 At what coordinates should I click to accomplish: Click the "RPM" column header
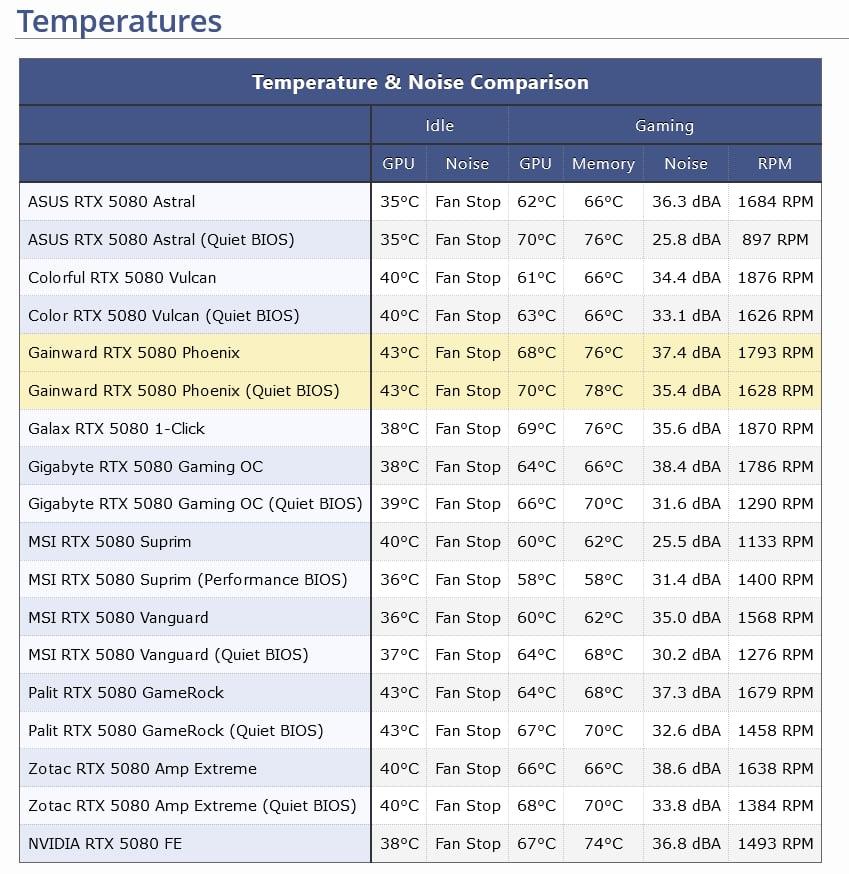click(775, 164)
